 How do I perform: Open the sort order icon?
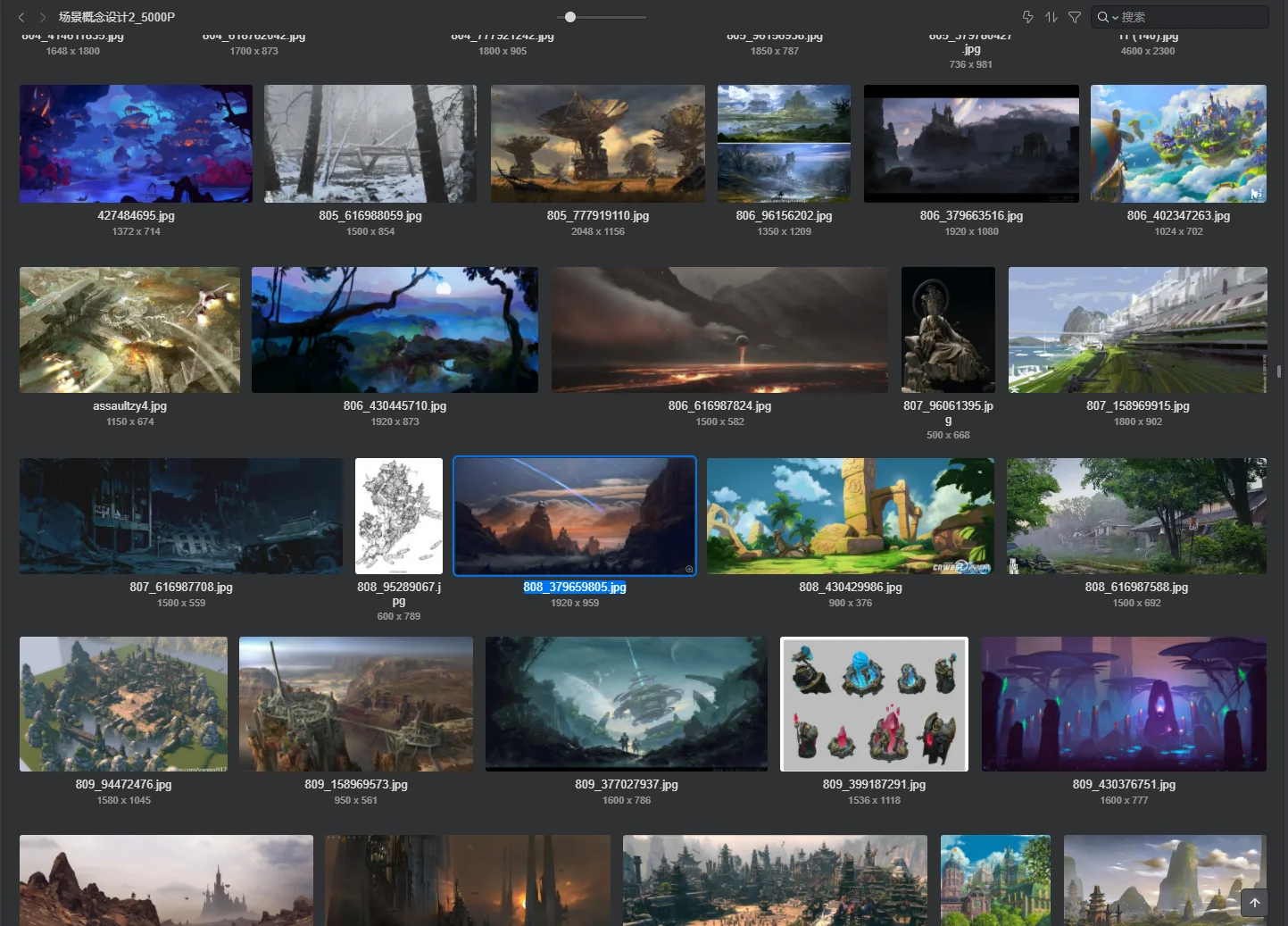(x=1051, y=17)
